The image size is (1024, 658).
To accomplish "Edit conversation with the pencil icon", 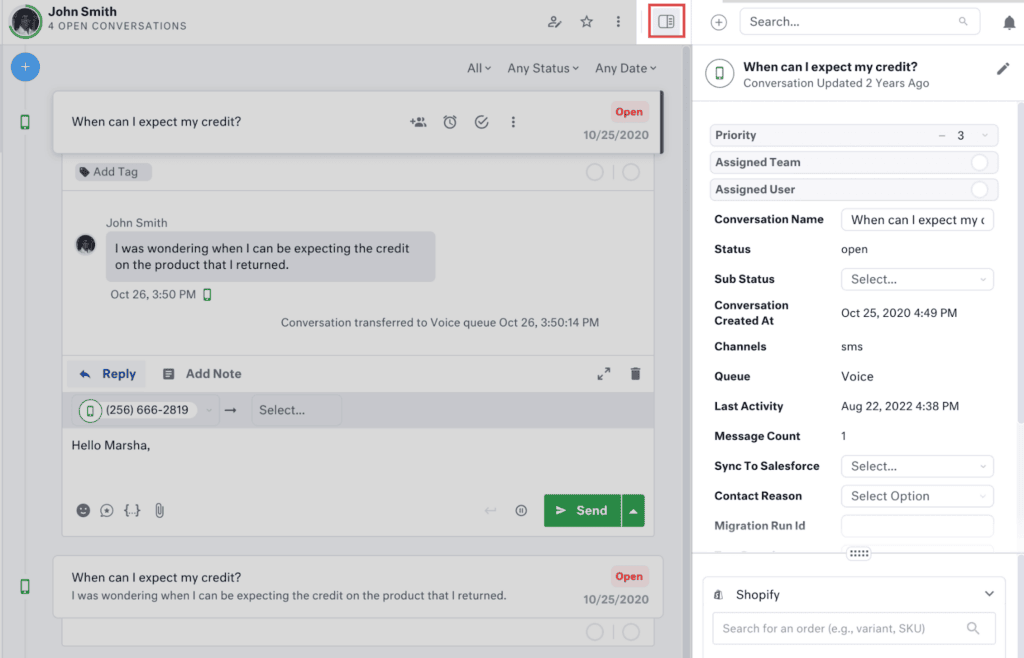I will [x=1003, y=69].
